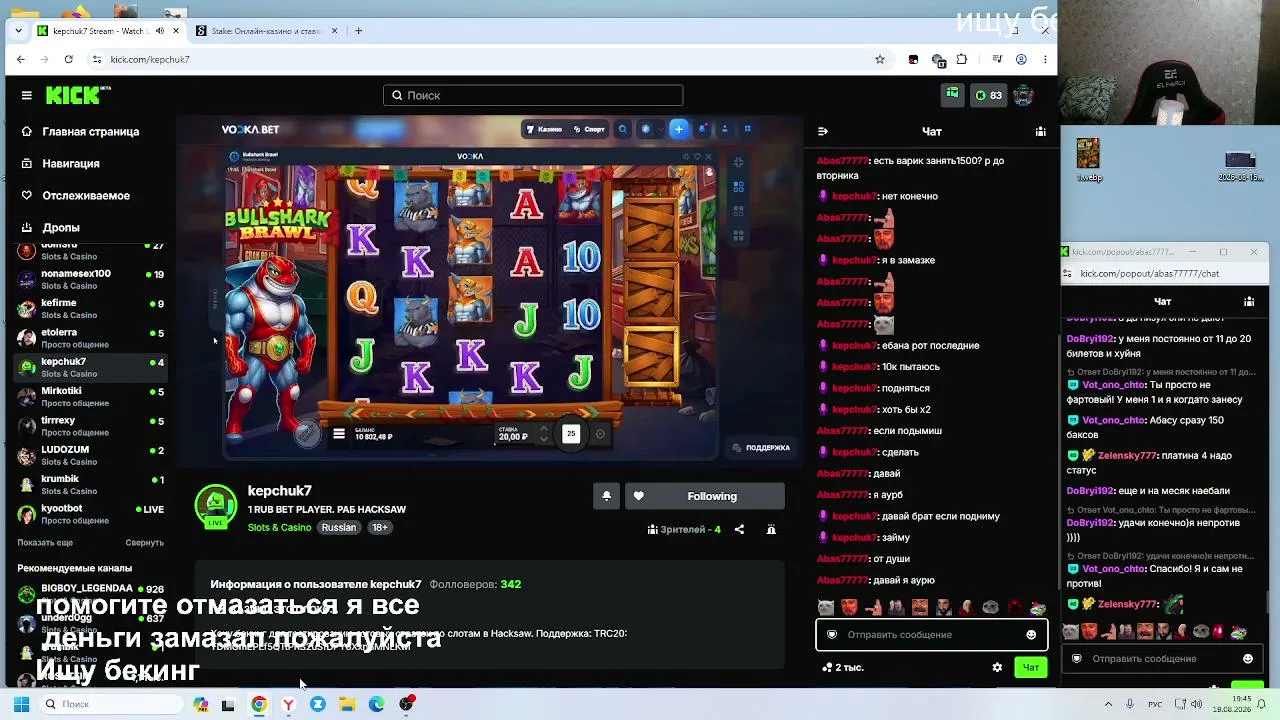Click the 18+ tag
Viewport: 1280px width, 720px height.
[380, 527]
